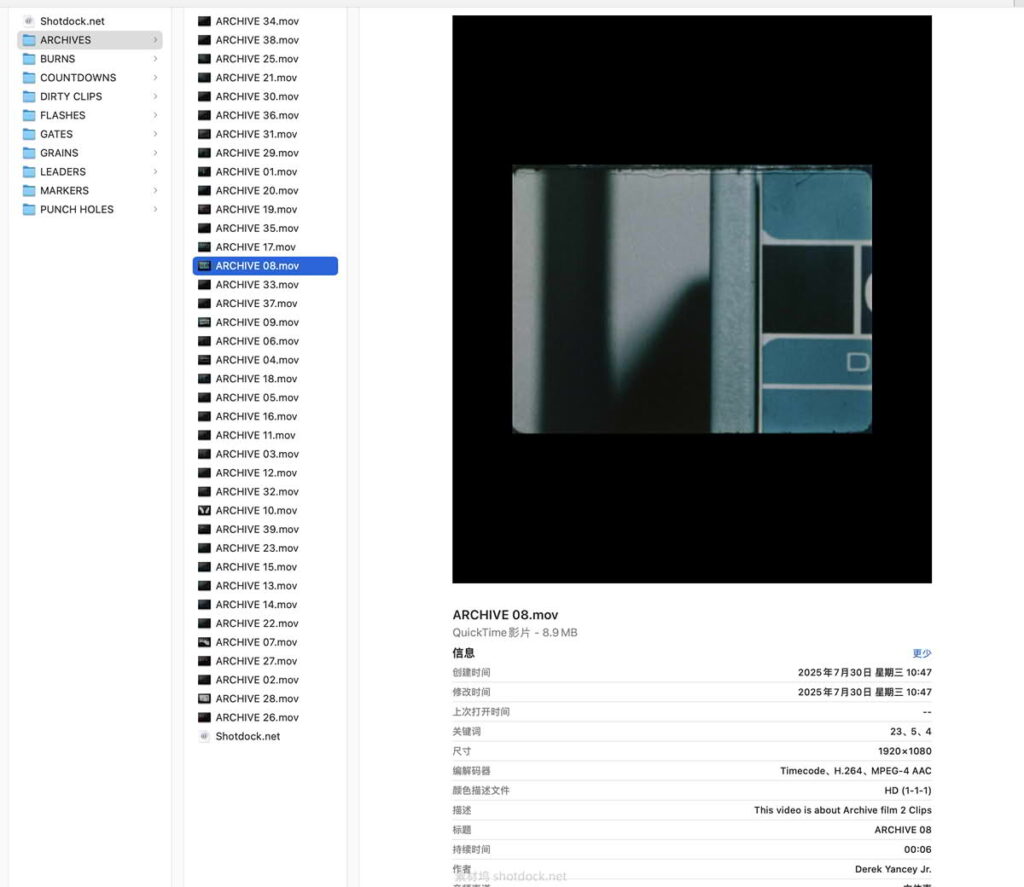This screenshot has width=1024, height=887.
Task: Click ARCHIVE 08.mov selected file icon
Action: [x=204, y=266]
